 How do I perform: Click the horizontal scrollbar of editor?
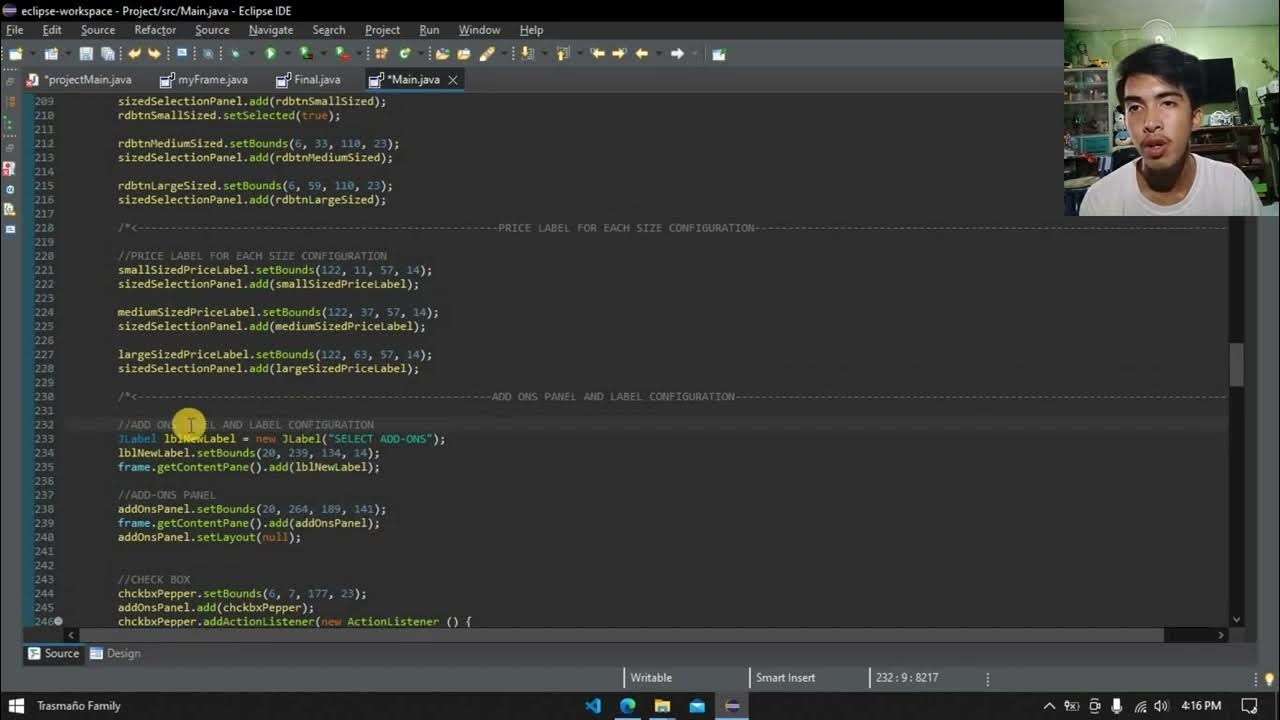(x=621, y=635)
